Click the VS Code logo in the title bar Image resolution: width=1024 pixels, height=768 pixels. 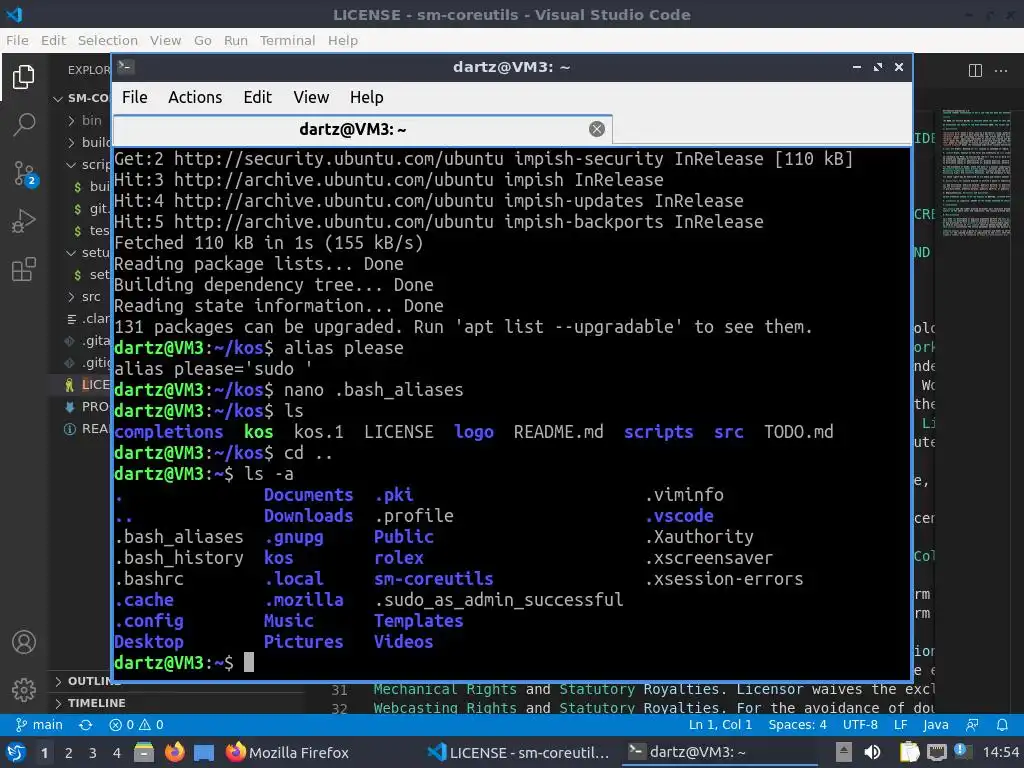[x=14, y=14]
